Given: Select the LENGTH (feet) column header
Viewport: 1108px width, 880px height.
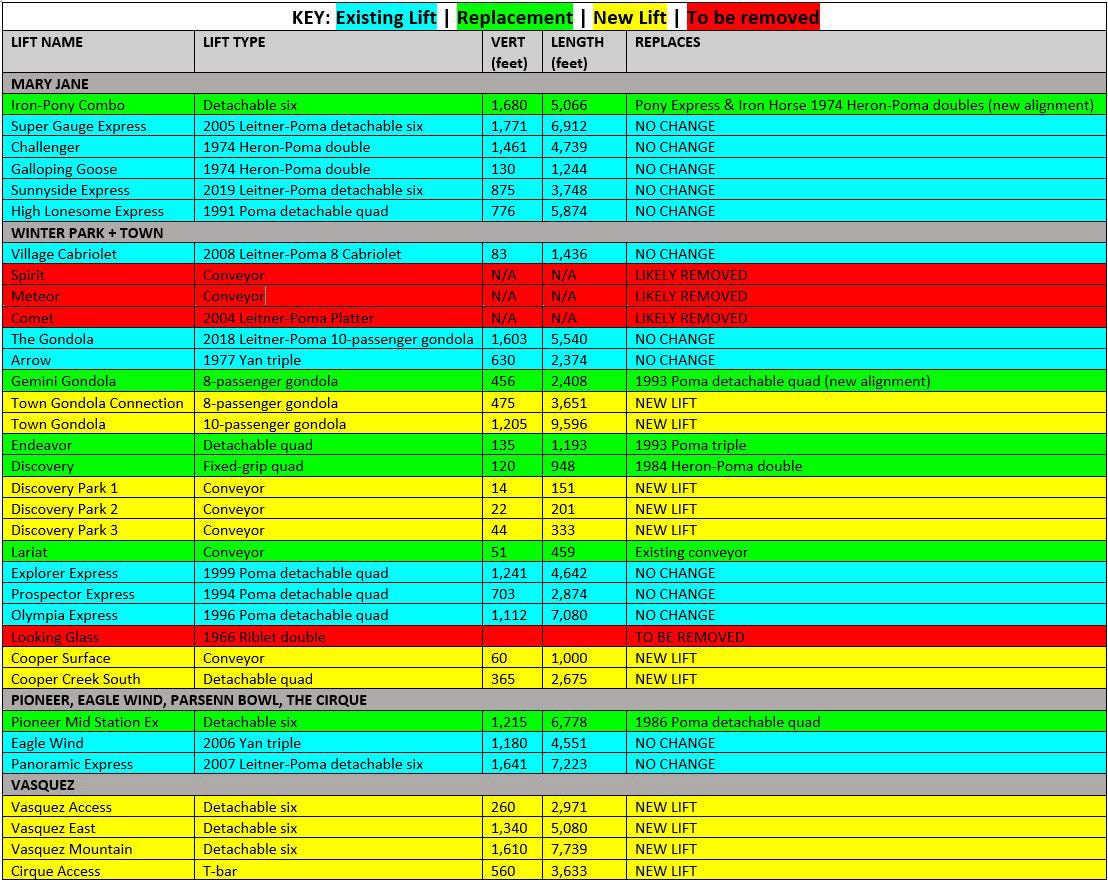Looking at the screenshot, I should [584, 52].
